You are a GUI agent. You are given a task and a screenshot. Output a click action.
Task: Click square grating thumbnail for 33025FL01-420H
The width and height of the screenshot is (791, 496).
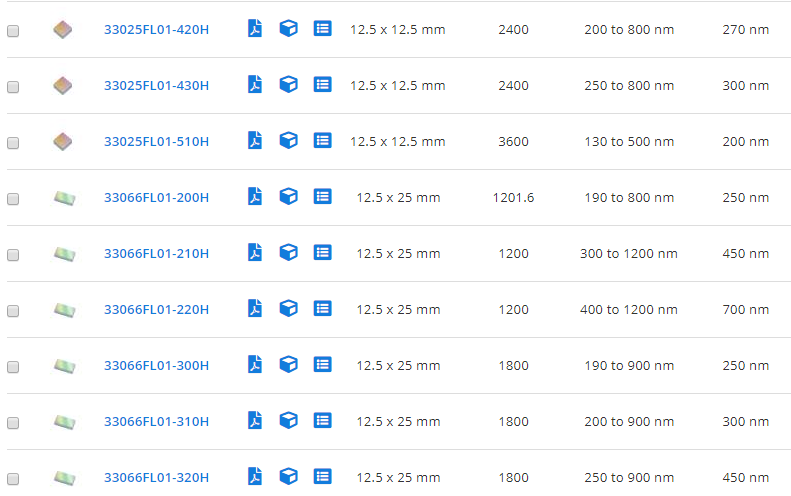[x=63, y=29]
